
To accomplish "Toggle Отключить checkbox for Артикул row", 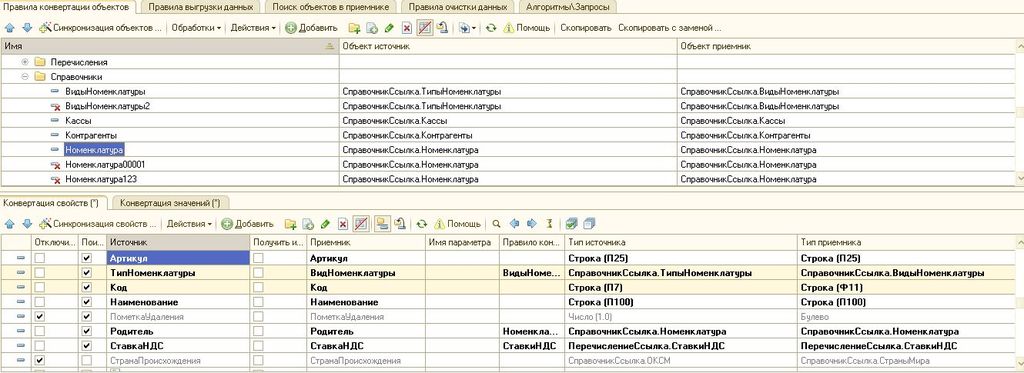I will pyautogui.click(x=40, y=258).
